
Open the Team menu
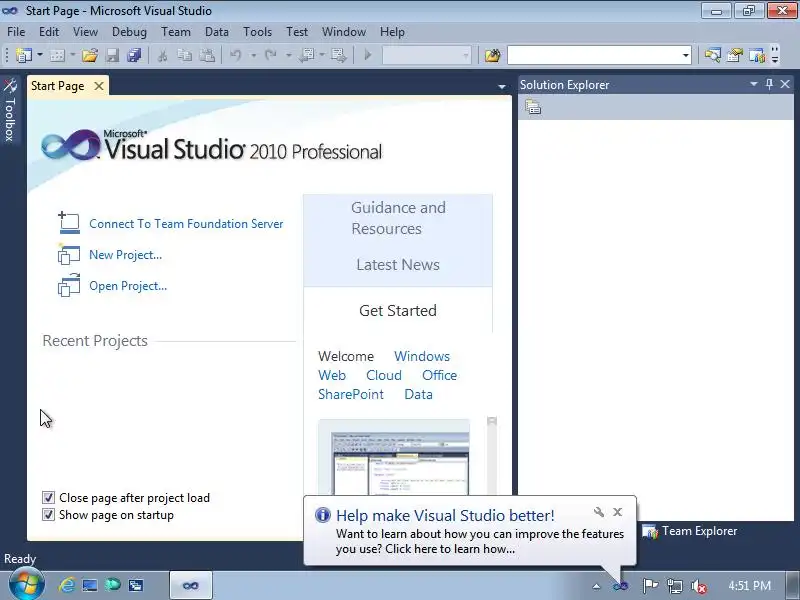pyautogui.click(x=176, y=32)
